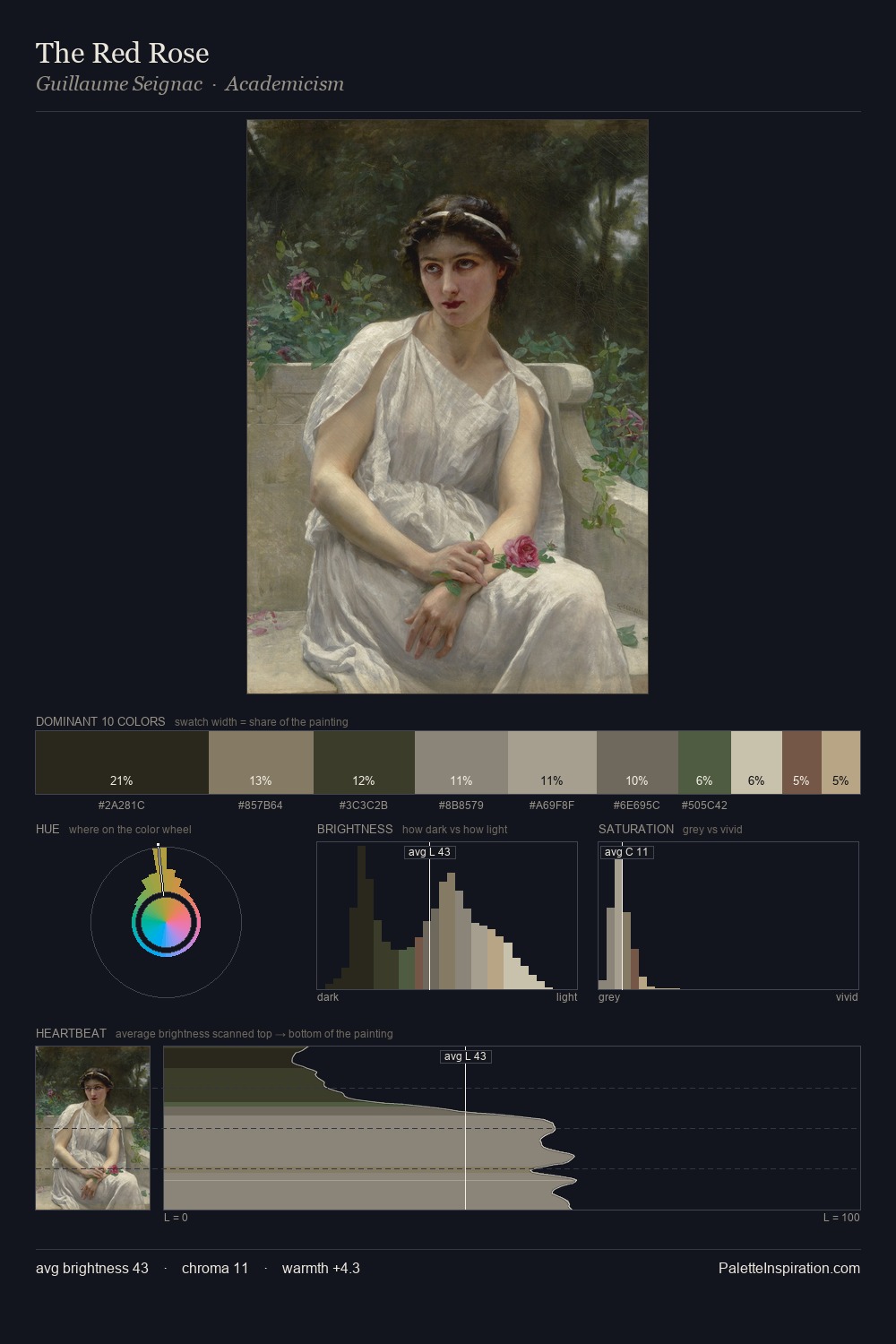The height and width of the screenshot is (1344, 896).
Task: Open the small painting thumbnail beside Heartbeat chart
Action: click(x=92, y=1128)
